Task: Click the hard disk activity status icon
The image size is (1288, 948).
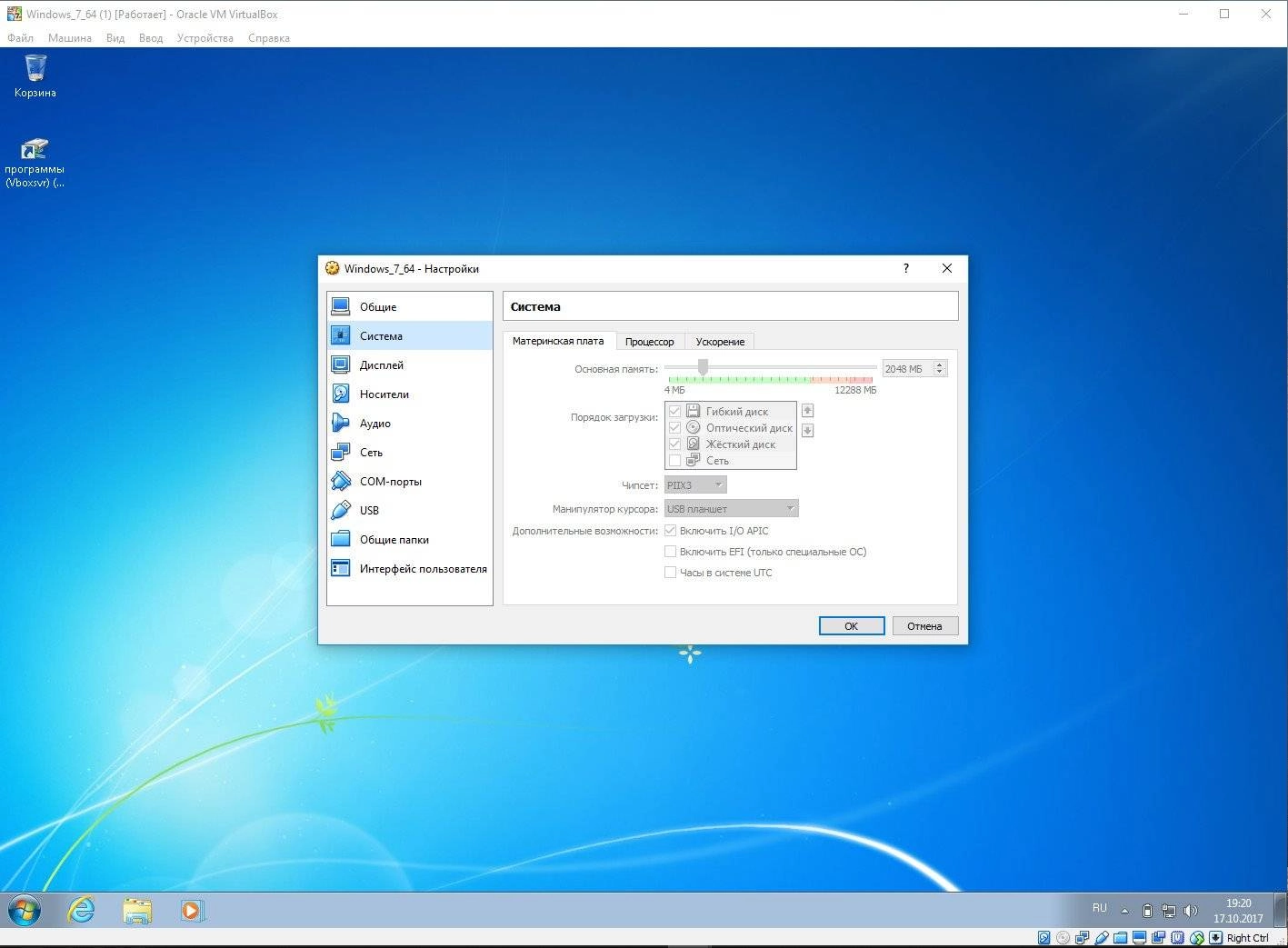Action: tap(1044, 938)
